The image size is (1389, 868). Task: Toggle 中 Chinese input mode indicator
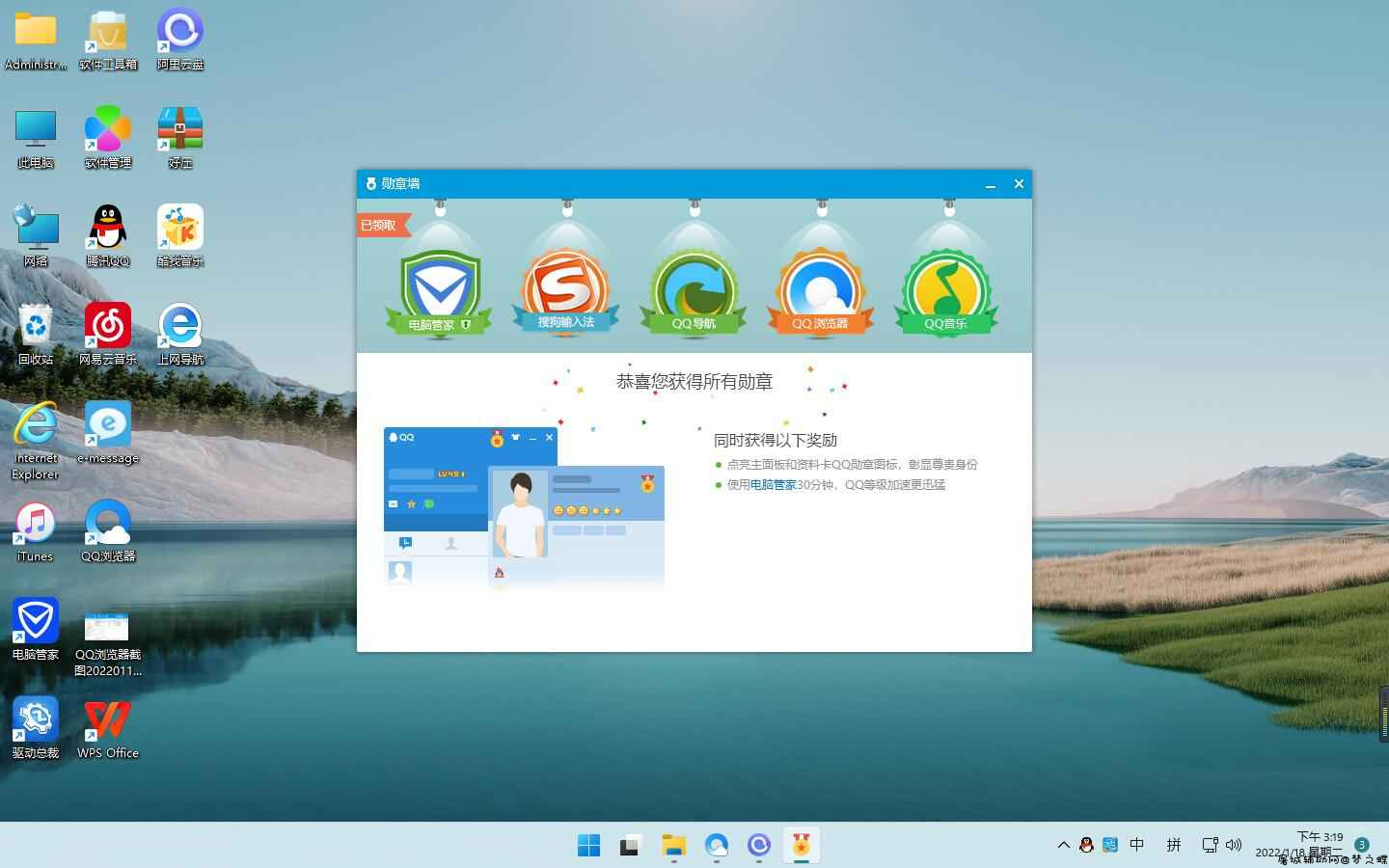pyautogui.click(x=1137, y=845)
